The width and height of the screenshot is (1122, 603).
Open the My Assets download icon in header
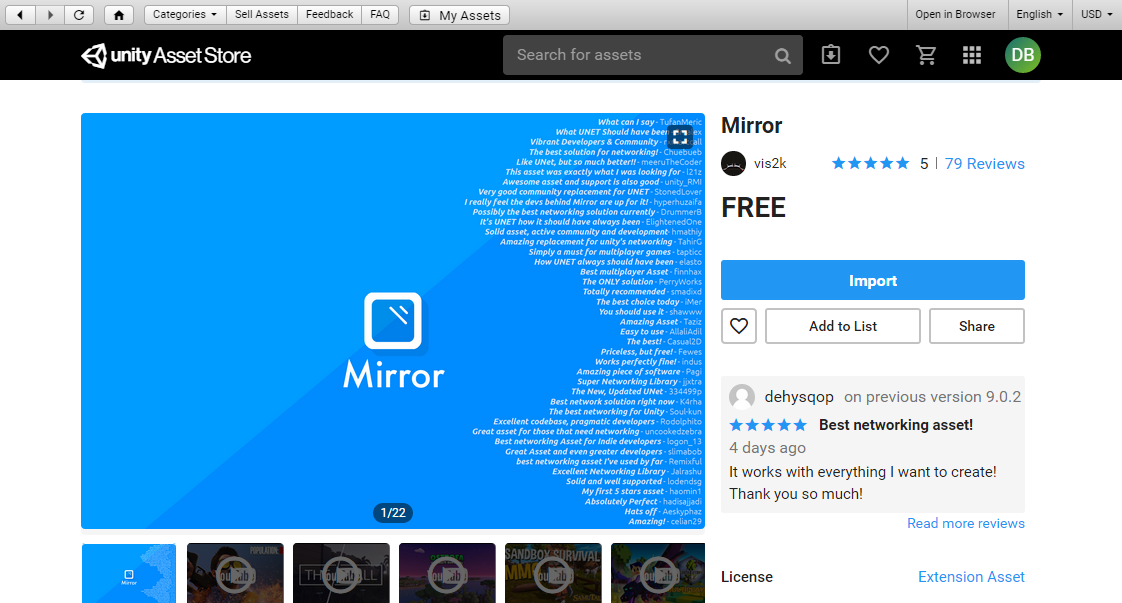tap(831, 55)
